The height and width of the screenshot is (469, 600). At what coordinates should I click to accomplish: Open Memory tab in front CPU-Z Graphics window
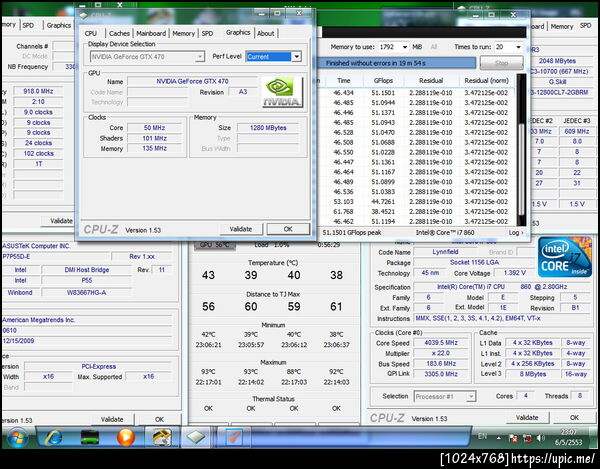184,33
